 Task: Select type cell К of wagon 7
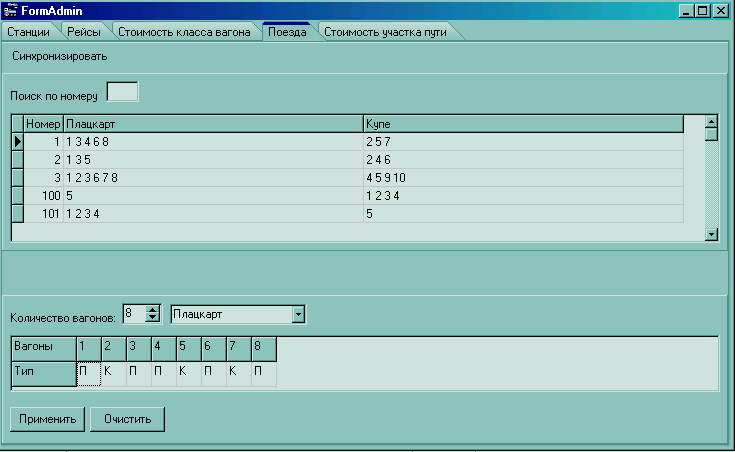[x=239, y=374]
